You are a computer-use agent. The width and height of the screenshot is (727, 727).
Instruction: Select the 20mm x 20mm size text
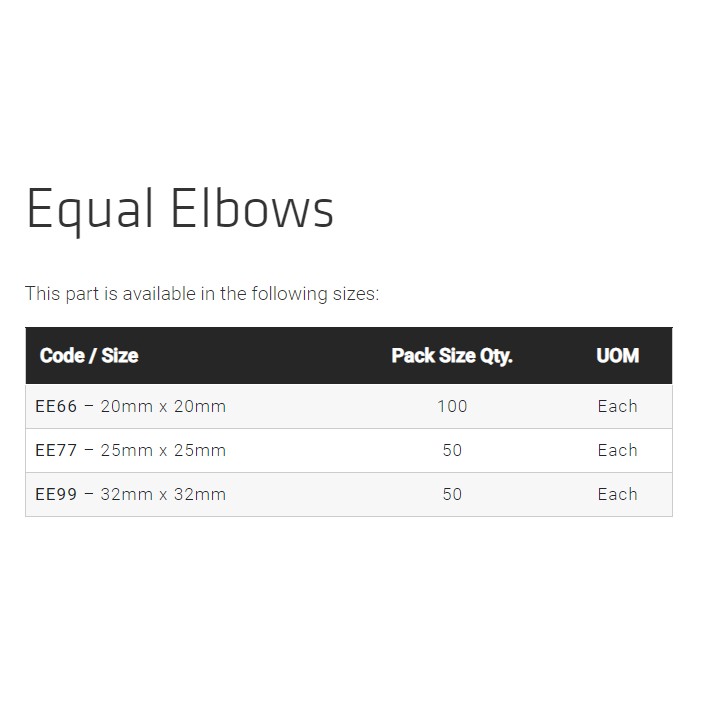163,407
